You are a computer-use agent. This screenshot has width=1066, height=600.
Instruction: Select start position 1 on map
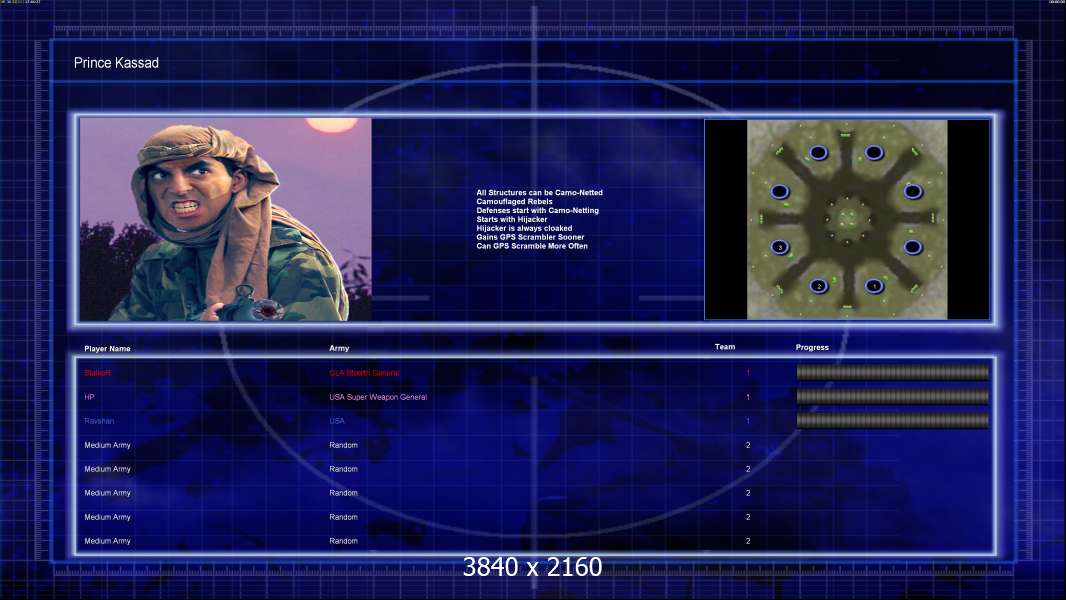874,286
